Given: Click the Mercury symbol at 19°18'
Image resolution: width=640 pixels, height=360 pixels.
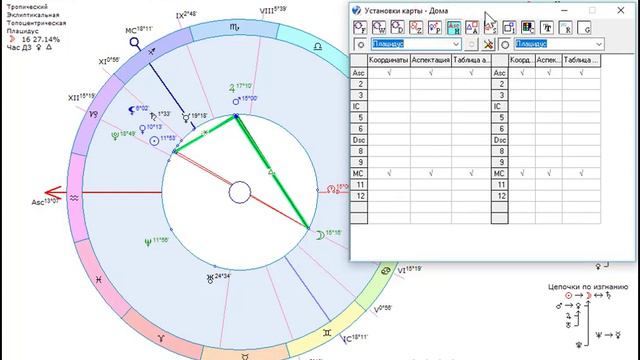Looking at the screenshot, I should pos(186,118).
